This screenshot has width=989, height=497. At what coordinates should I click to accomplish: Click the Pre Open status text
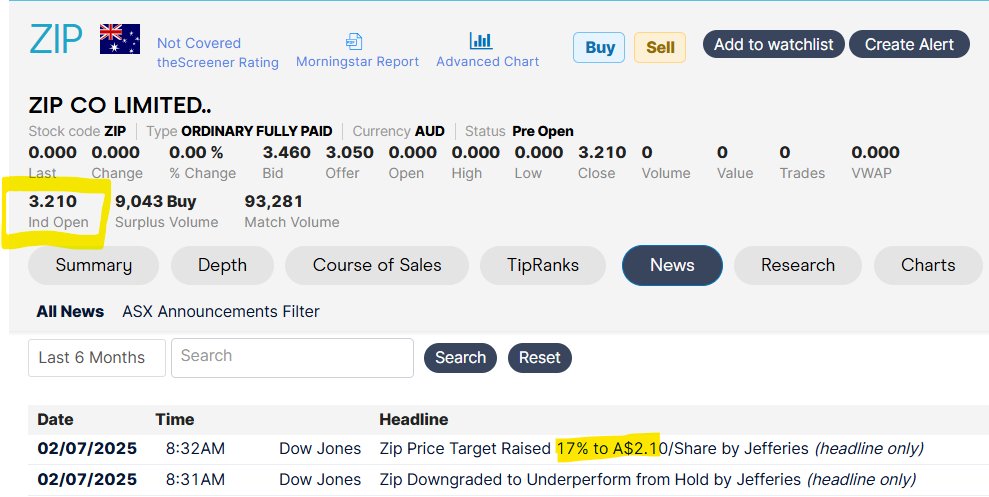tap(543, 131)
